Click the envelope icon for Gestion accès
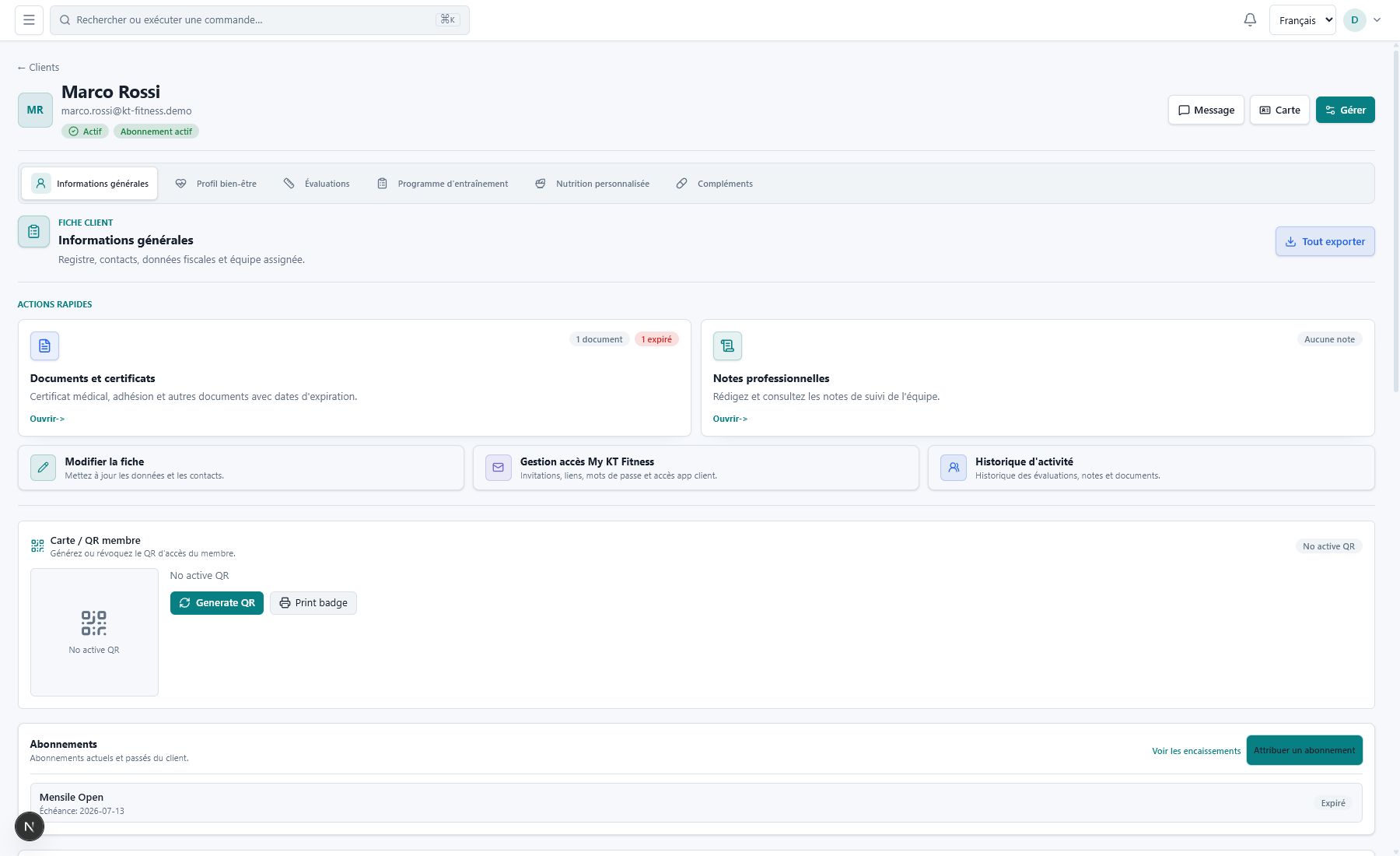The image size is (1400, 856). tap(498, 468)
